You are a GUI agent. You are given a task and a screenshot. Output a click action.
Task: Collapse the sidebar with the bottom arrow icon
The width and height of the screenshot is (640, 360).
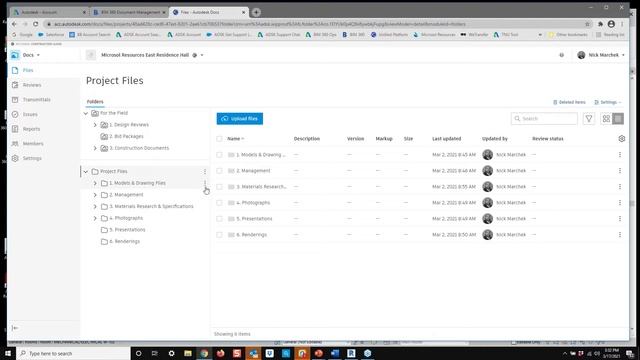point(15,328)
